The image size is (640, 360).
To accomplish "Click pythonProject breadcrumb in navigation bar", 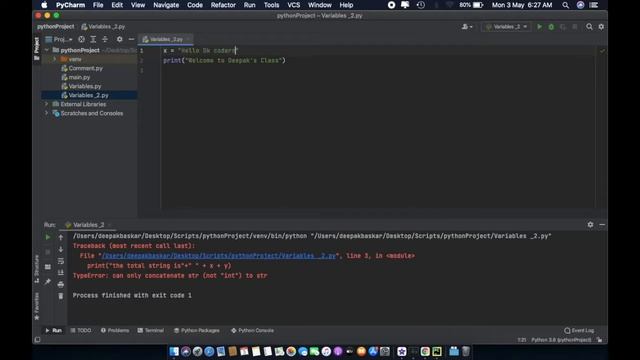I will pos(56,27).
